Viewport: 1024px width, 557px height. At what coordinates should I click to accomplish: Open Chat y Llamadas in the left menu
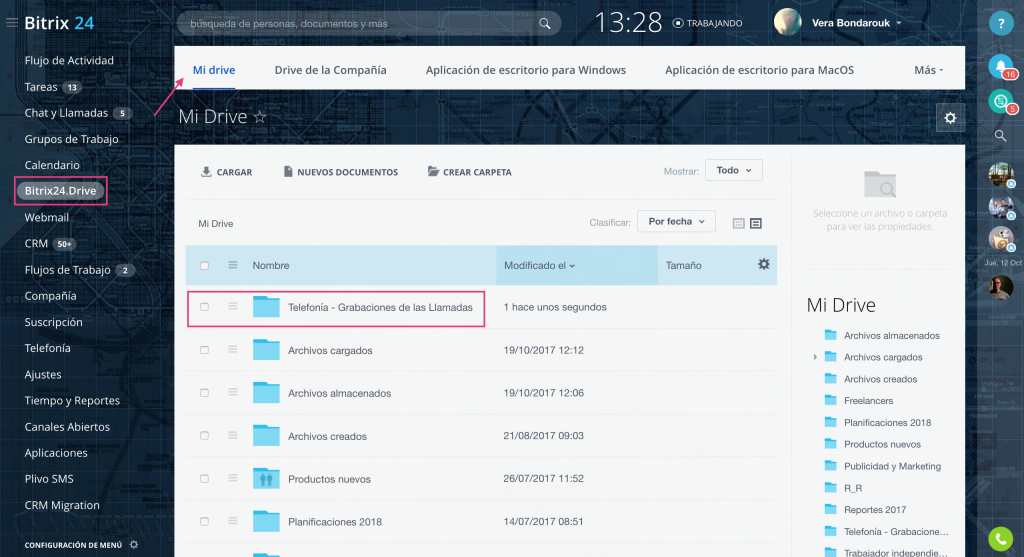pos(66,113)
